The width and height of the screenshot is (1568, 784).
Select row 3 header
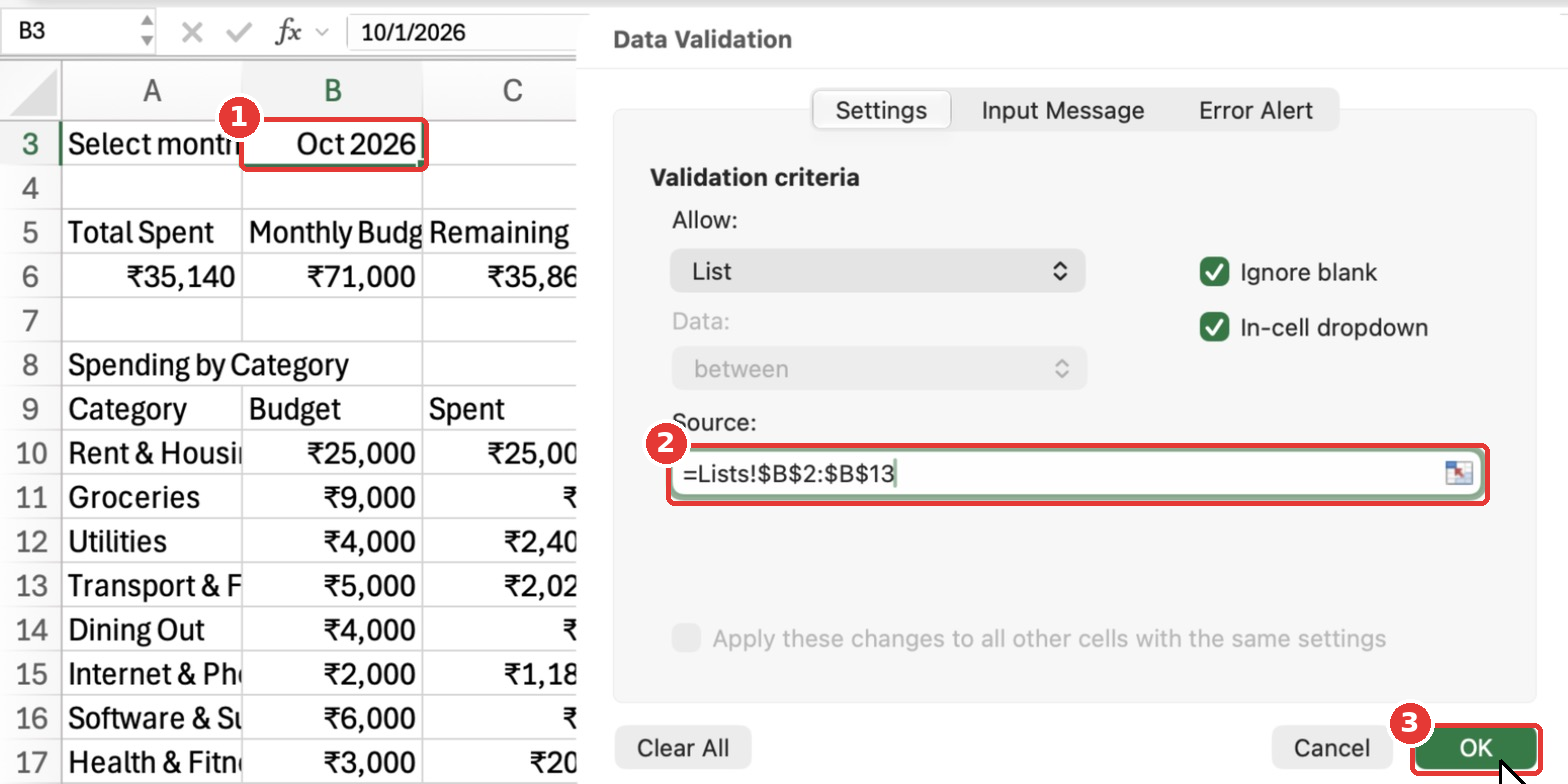pos(30,144)
